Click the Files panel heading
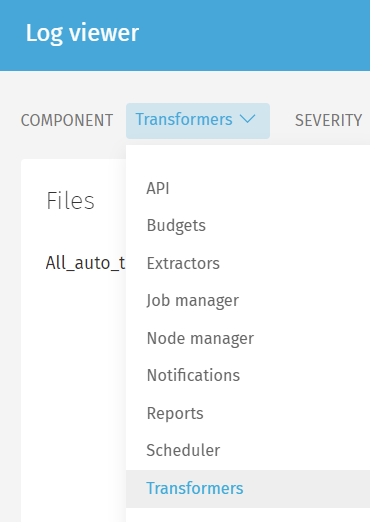 (70, 201)
